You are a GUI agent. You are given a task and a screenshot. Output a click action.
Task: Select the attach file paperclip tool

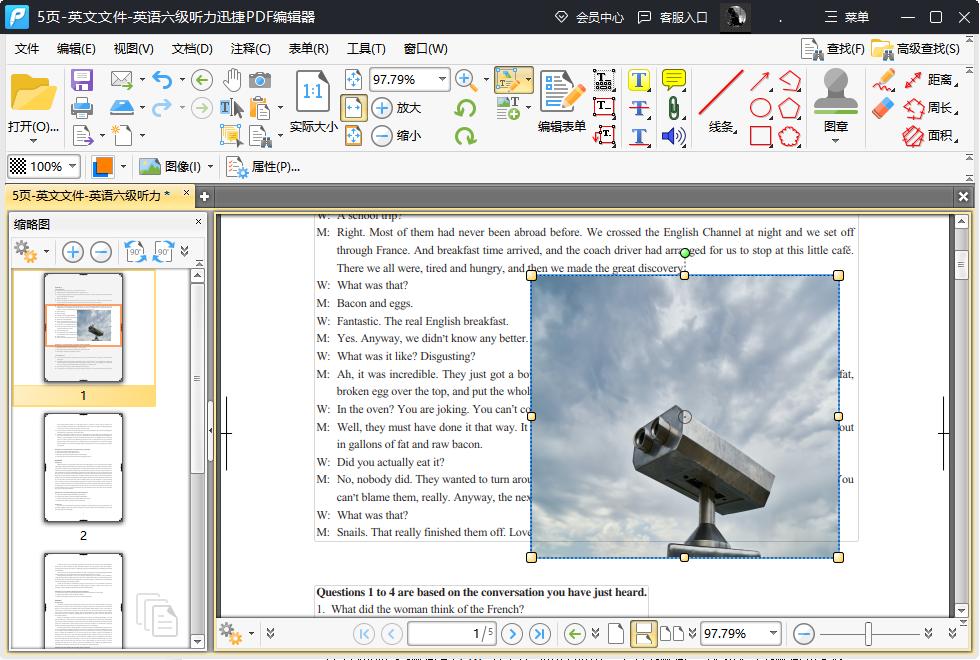pyautogui.click(x=674, y=108)
